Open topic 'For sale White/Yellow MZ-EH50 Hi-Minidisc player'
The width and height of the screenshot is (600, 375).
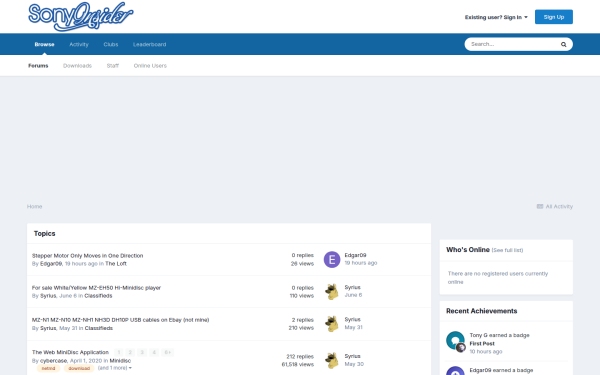(x=96, y=288)
